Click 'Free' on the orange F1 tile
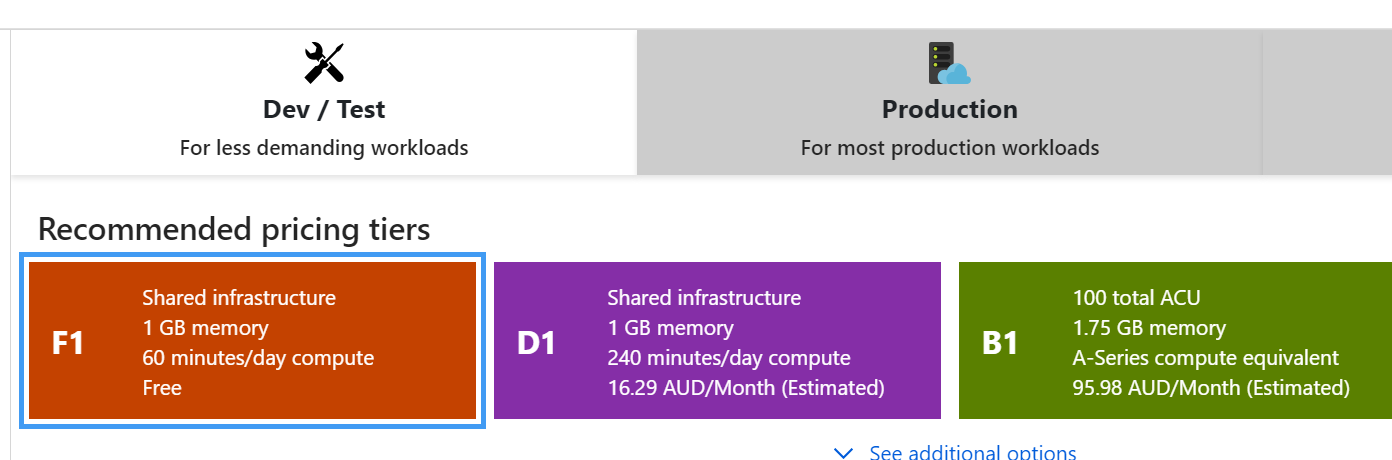This screenshot has width=1392, height=460. coord(162,388)
